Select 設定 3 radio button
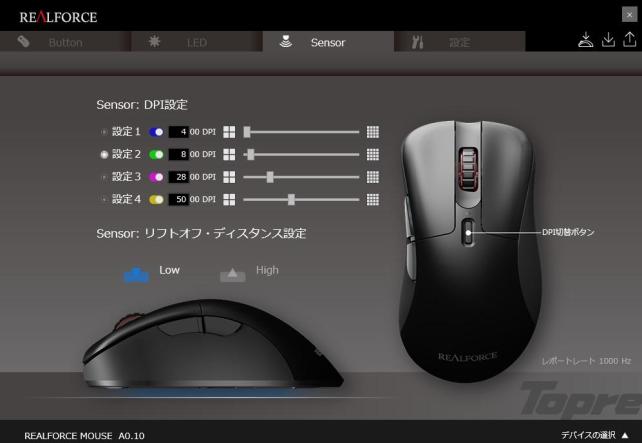 tap(104, 177)
